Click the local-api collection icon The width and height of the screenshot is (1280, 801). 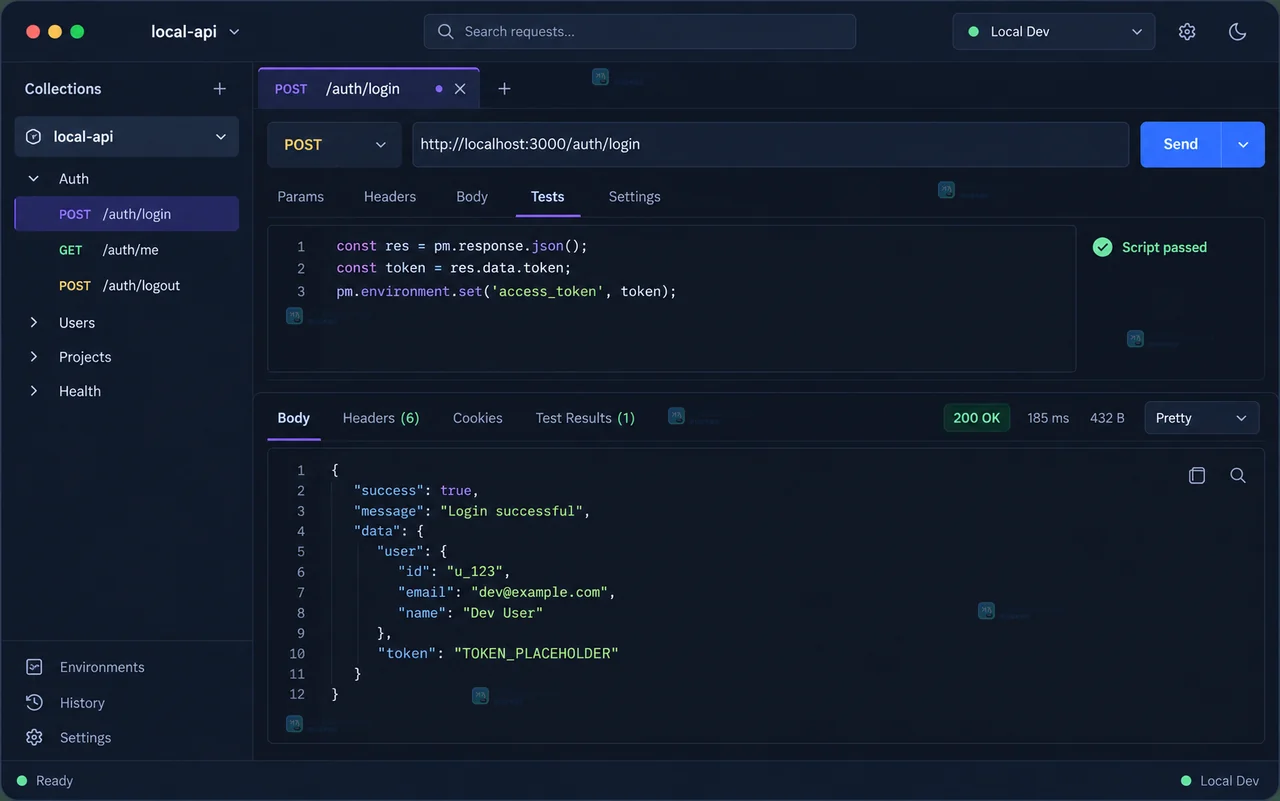33,137
